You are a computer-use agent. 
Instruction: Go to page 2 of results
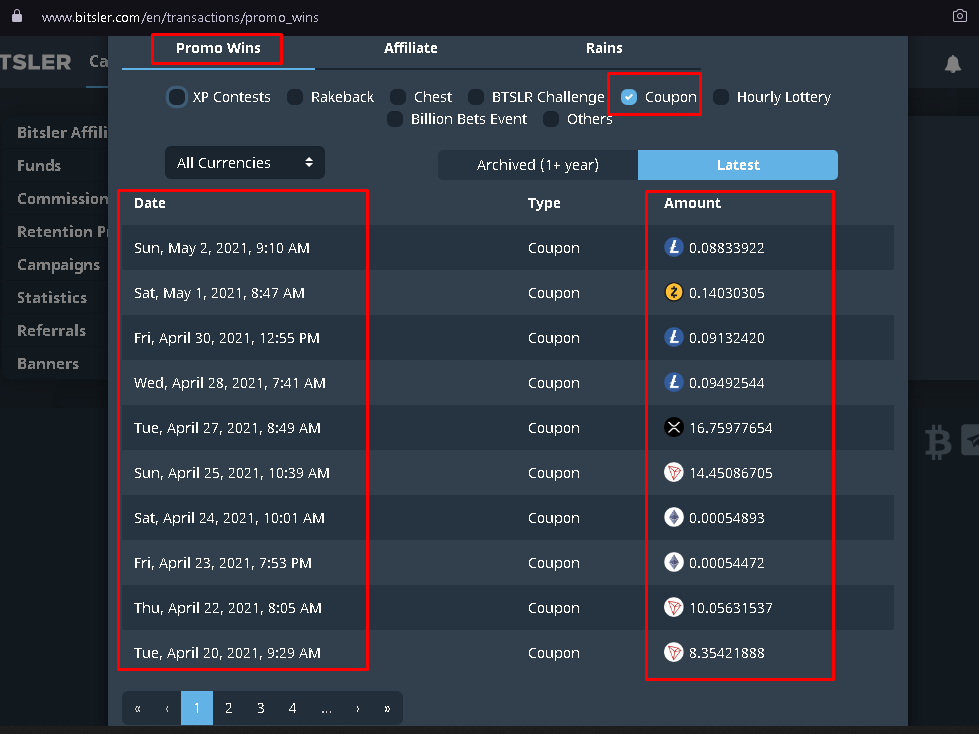[229, 708]
